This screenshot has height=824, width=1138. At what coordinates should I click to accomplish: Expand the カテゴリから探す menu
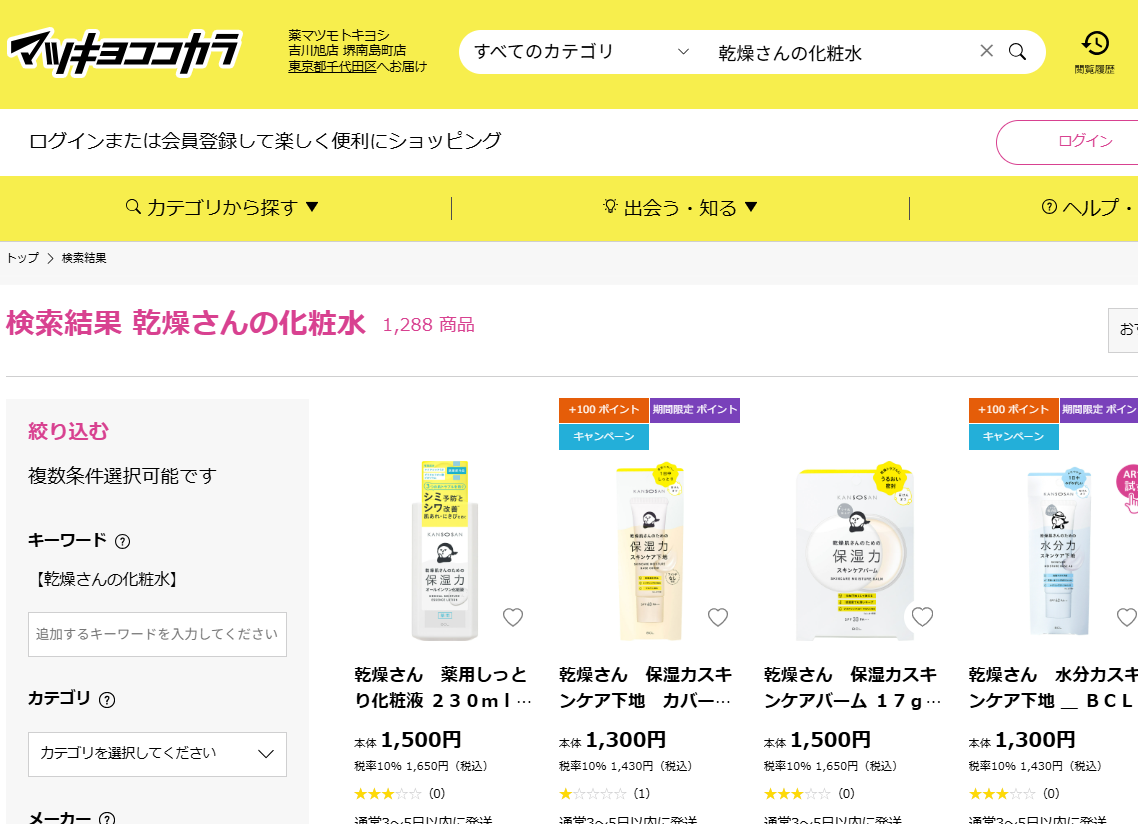[x=222, y=208]
